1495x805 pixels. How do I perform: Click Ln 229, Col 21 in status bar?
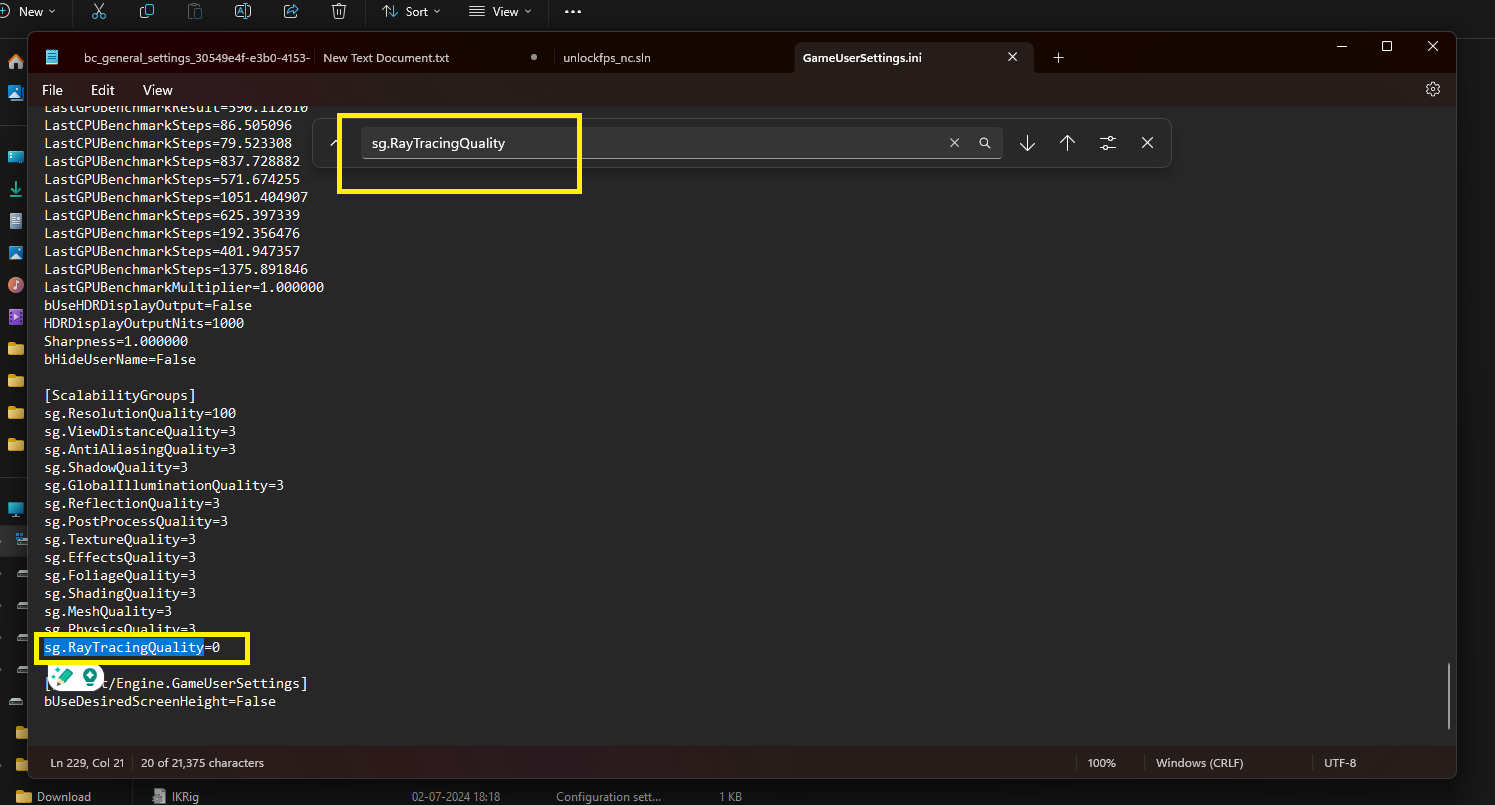(87, 763)
